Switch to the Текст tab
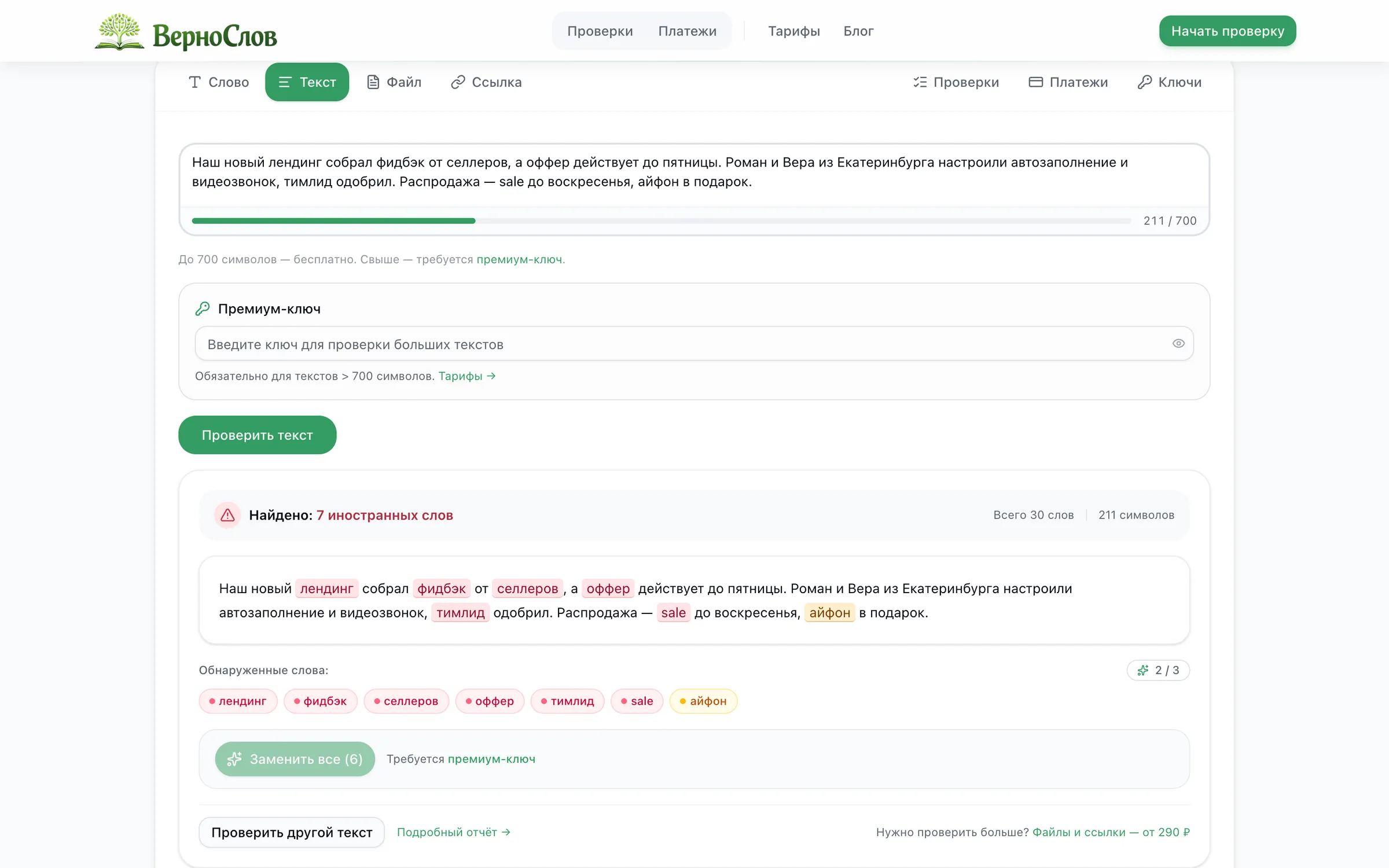The height and width of the screenshot is (868, 1389). 307,82
